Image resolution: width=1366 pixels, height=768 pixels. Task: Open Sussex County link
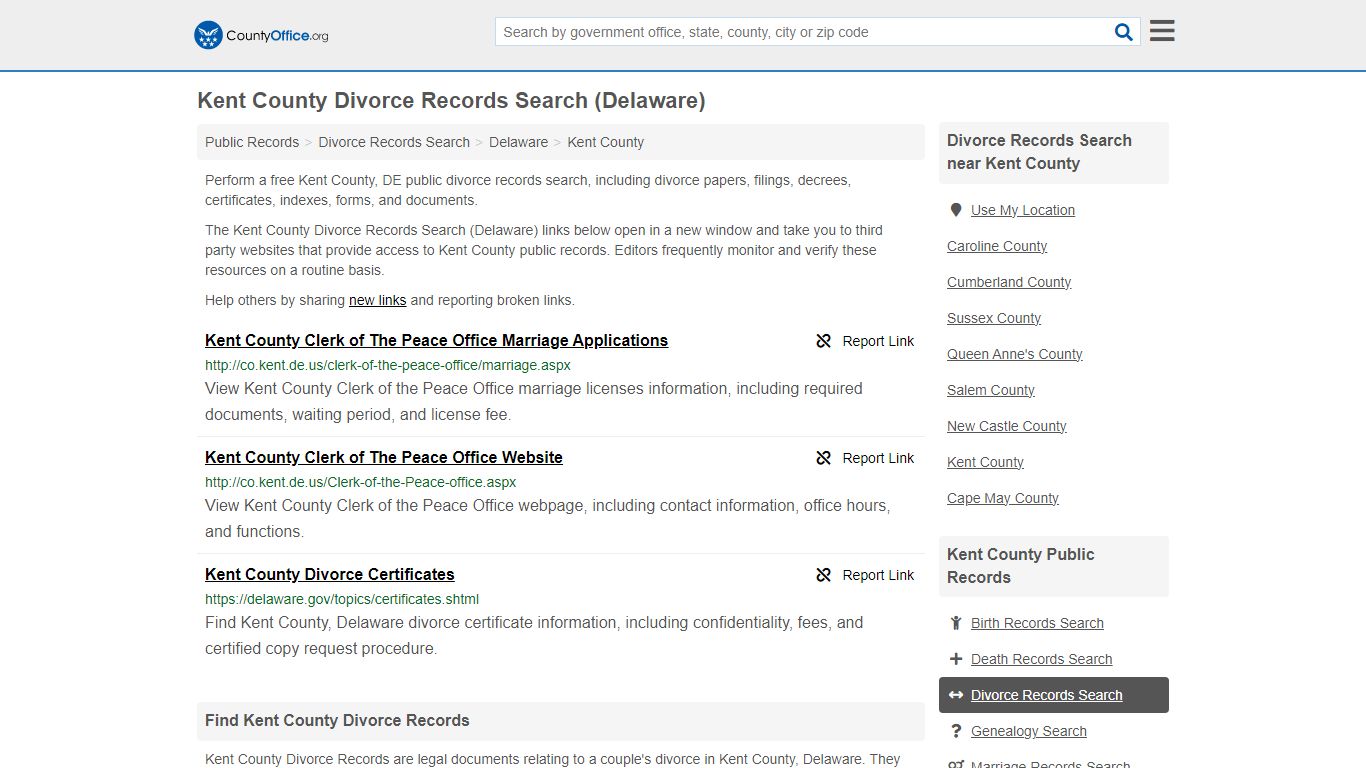point(994,318)
